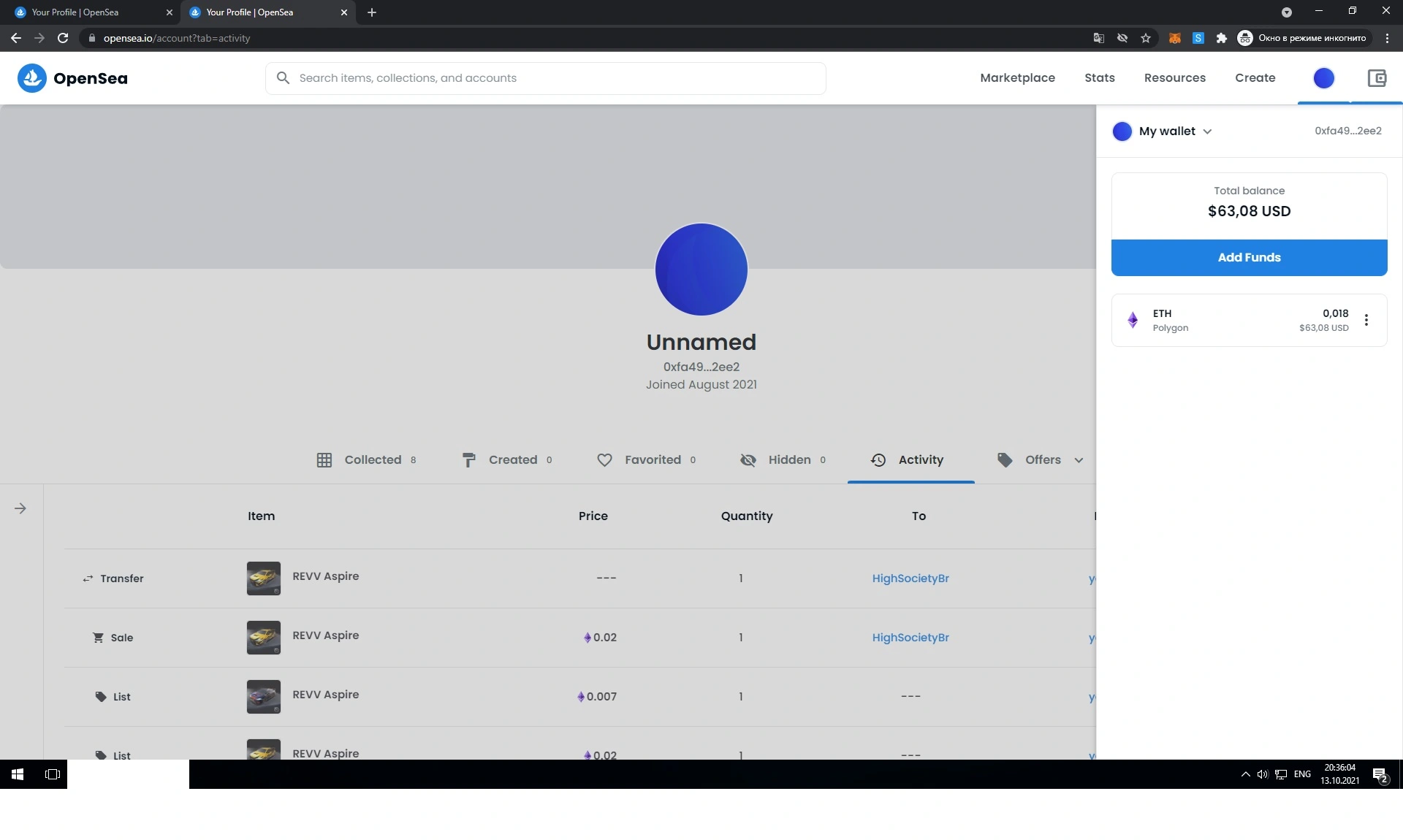Click the OpenSea logo icon
1403x840 pixels.
tap(31, 78)
